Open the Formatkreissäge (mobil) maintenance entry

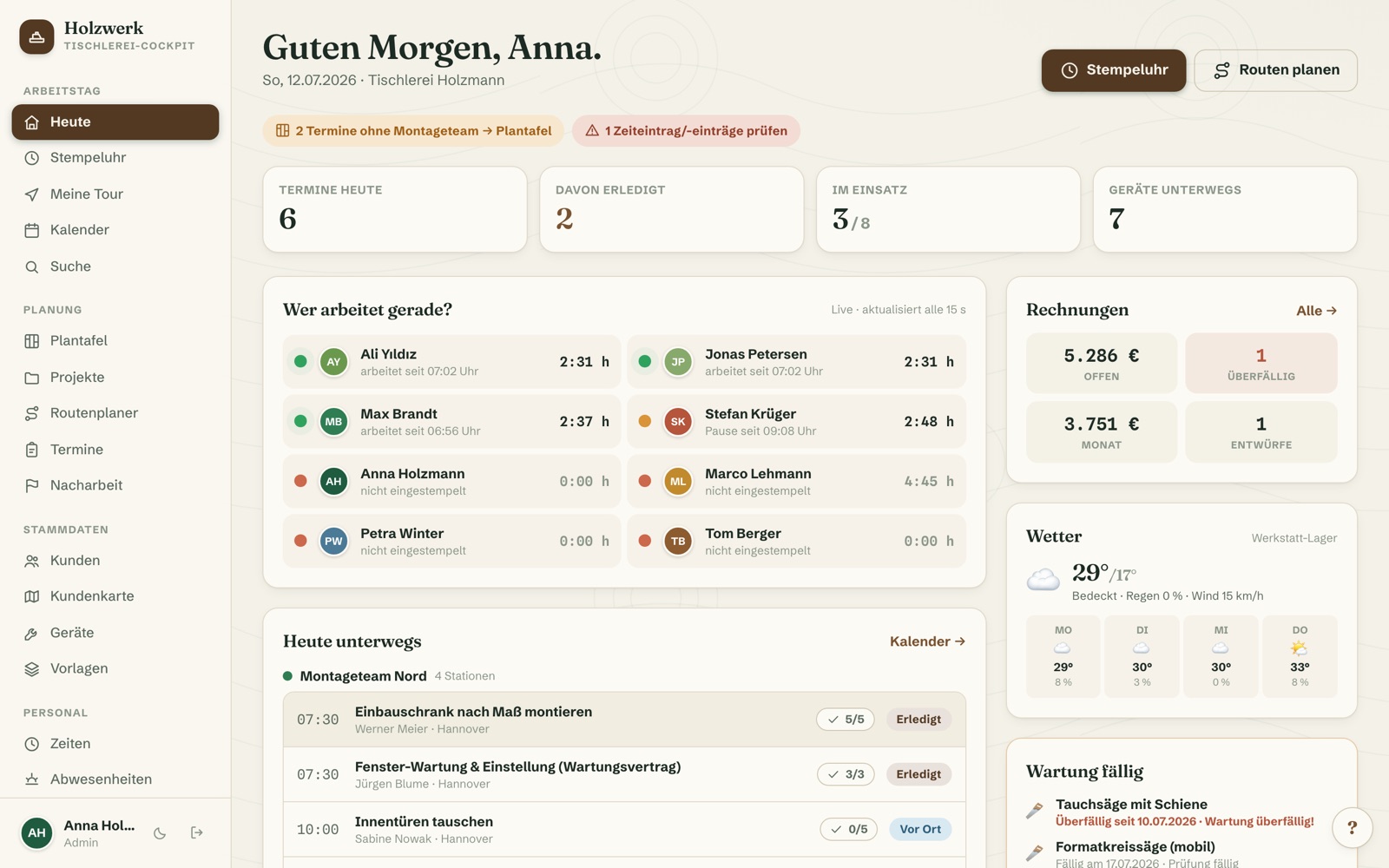point(1182,854)
